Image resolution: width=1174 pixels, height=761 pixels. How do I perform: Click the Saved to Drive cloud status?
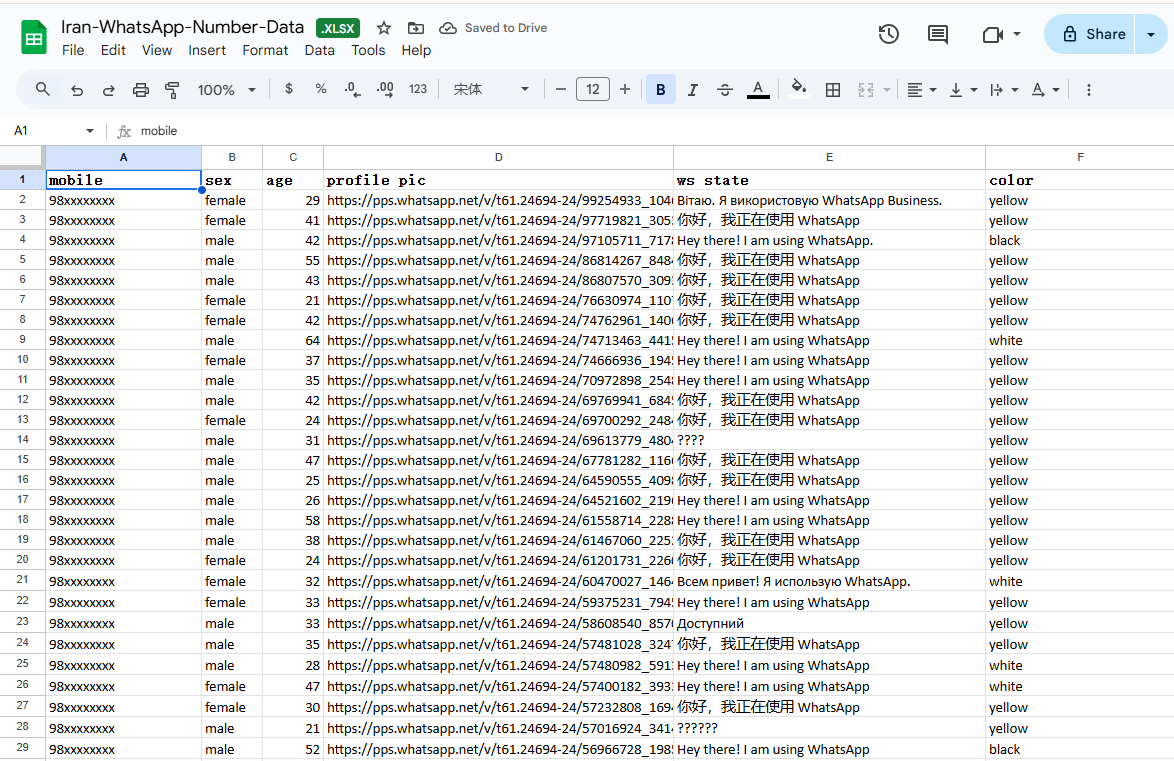pyautogui.click(x=493, y=28)
